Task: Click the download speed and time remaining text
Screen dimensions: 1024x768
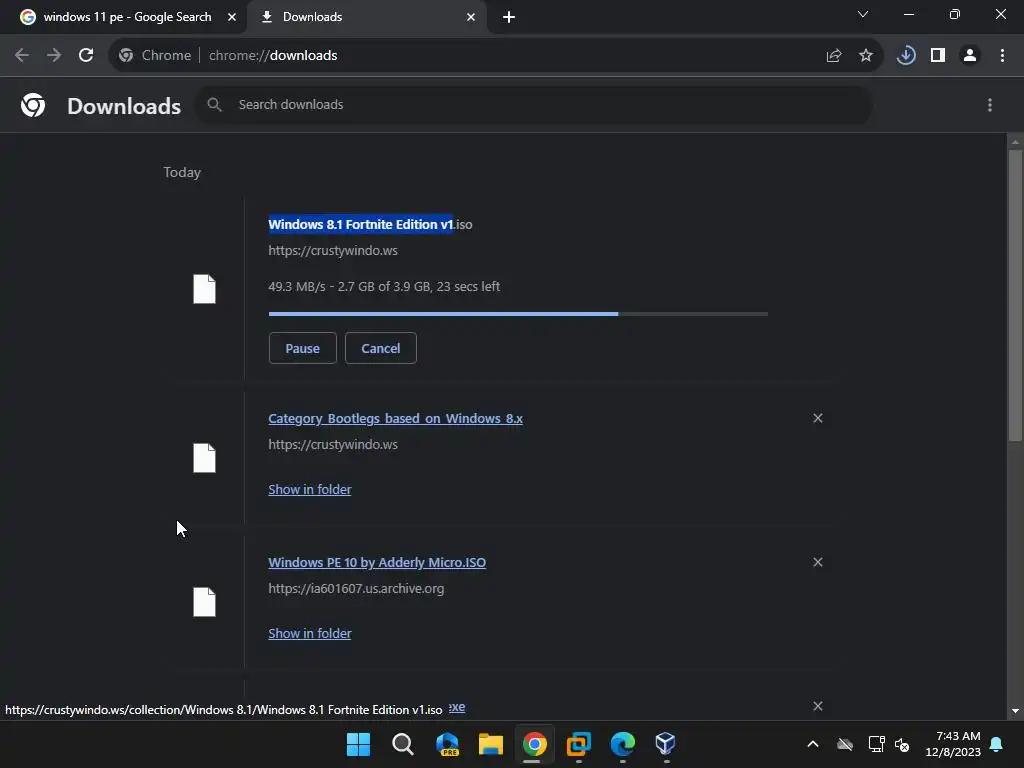Action: tap(384, 287)
